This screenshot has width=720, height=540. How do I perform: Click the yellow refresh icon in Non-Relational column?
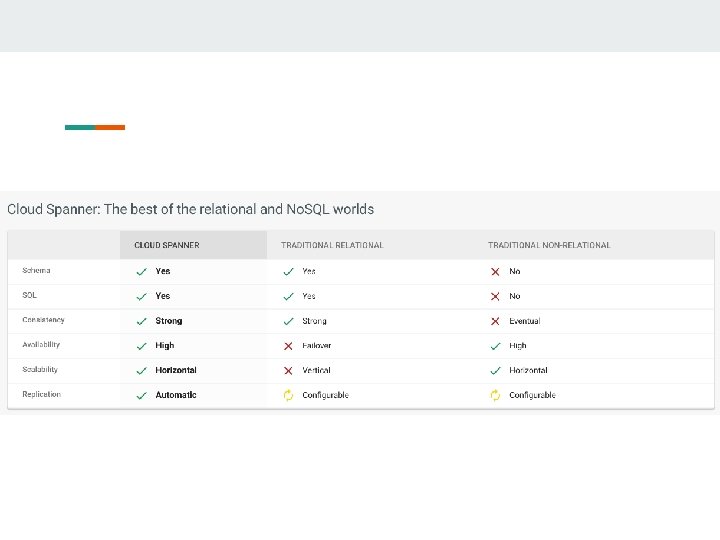[x=495, y=395]
